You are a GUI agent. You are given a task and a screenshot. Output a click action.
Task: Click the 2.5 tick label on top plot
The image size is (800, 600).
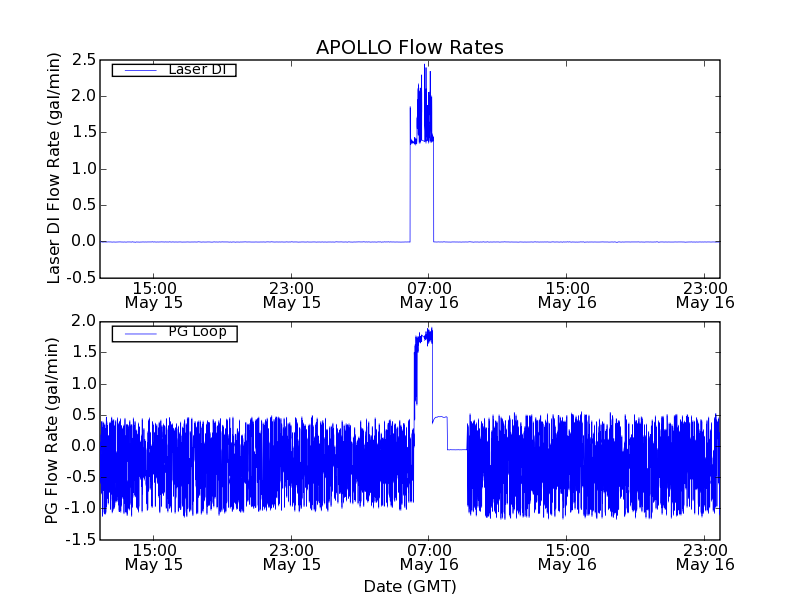(x=83, y=60)
